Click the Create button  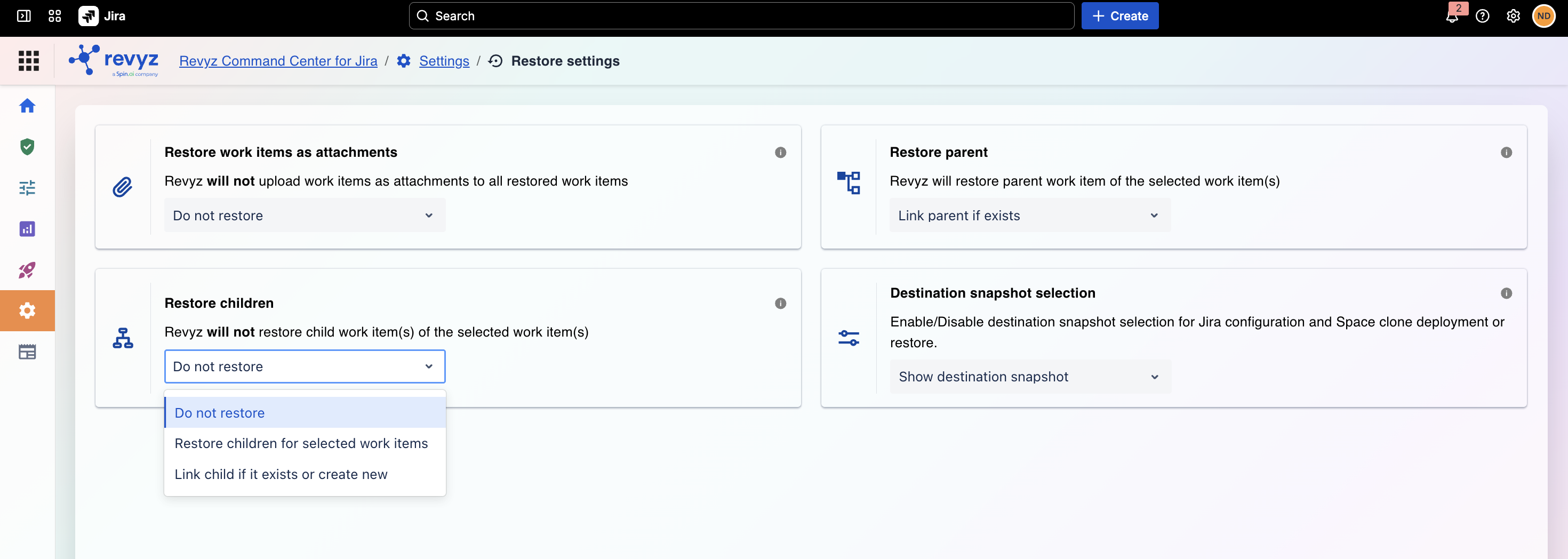1119,16
